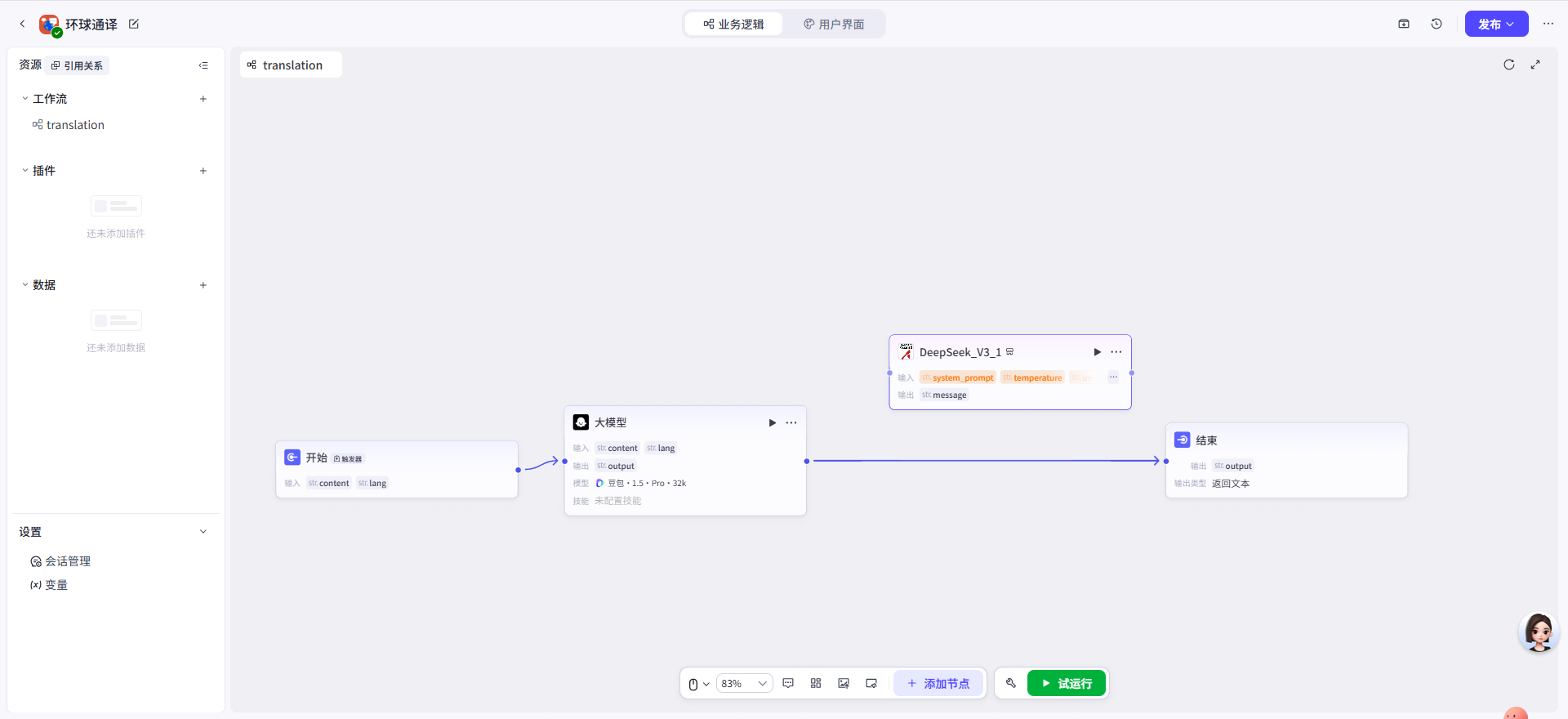Select the 结束 node icon
1568x719 pixels.
(x=1183, y=440)
